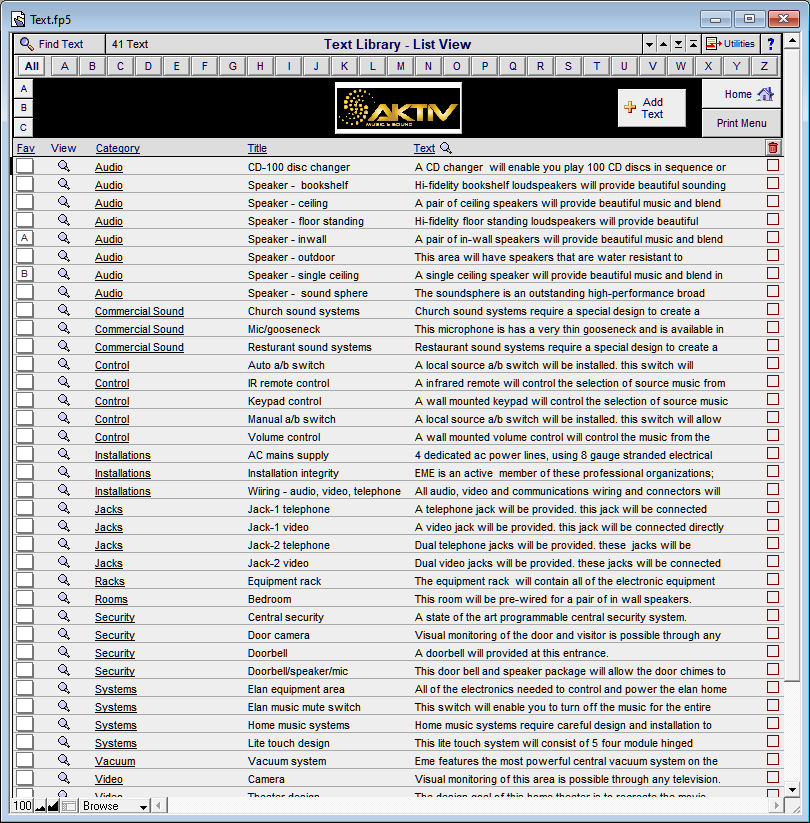
Task: Click the vertical scrollbar down arrow
Action: [x=792, y=789]
